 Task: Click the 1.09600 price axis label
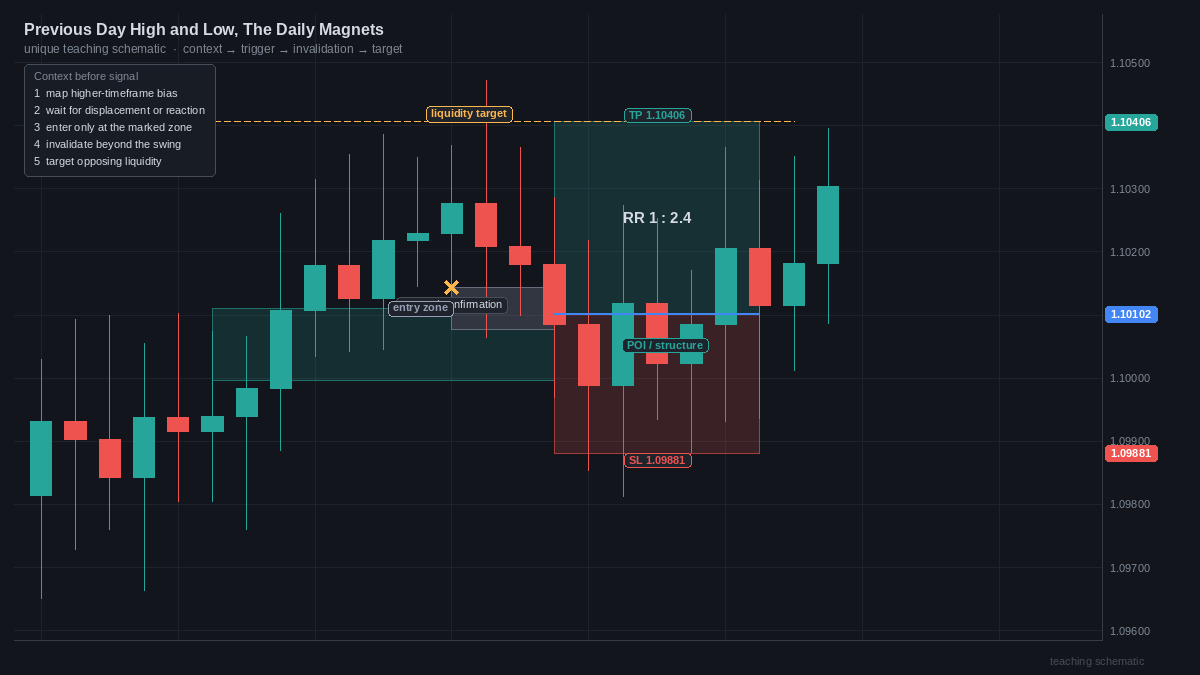(1130, 631)
